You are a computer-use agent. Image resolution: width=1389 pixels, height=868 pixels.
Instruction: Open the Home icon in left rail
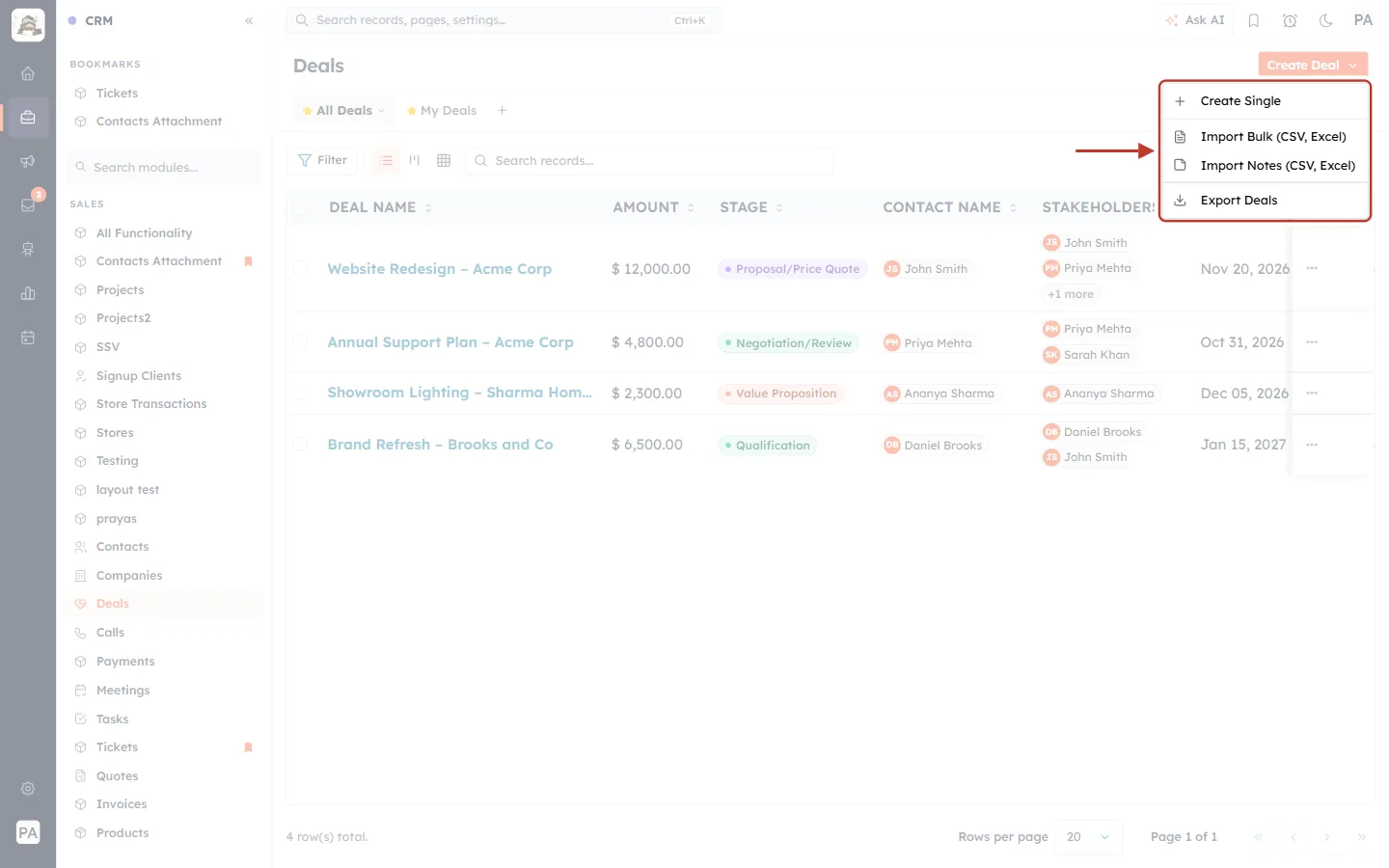(x=28, y=73)
